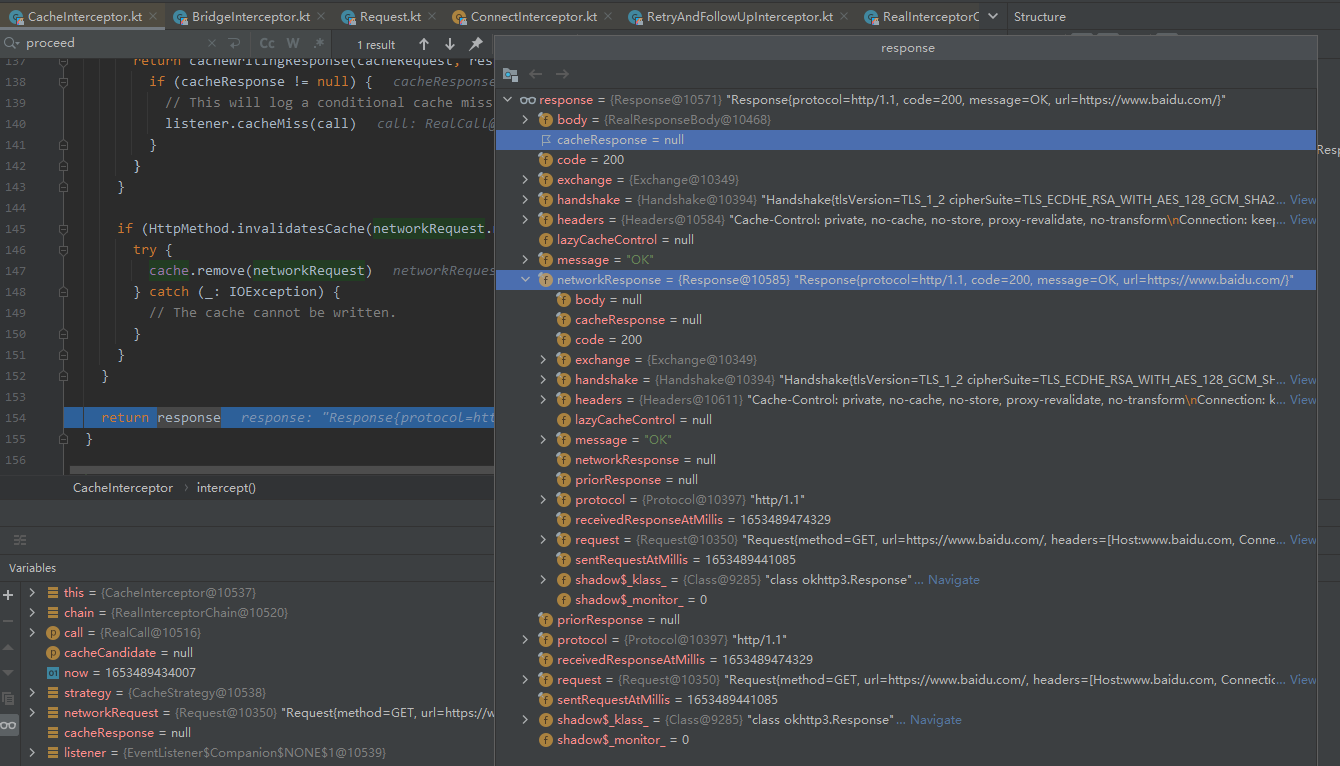Navigate to class from bottom shadow$_klass_ row

(x=935, y=720)
